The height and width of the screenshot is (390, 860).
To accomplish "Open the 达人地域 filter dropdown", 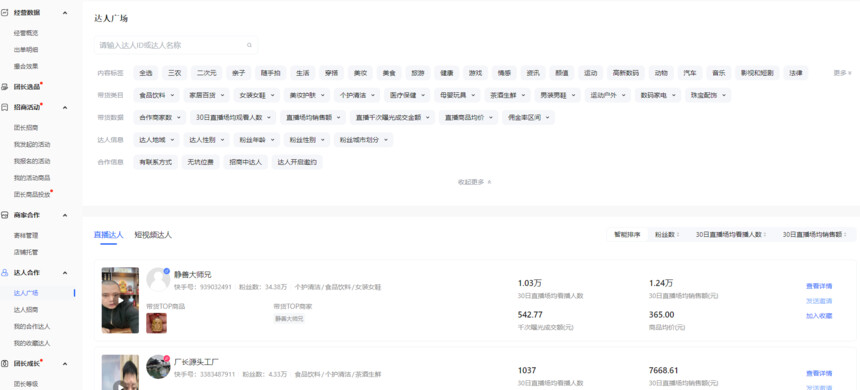I will 156,140.
